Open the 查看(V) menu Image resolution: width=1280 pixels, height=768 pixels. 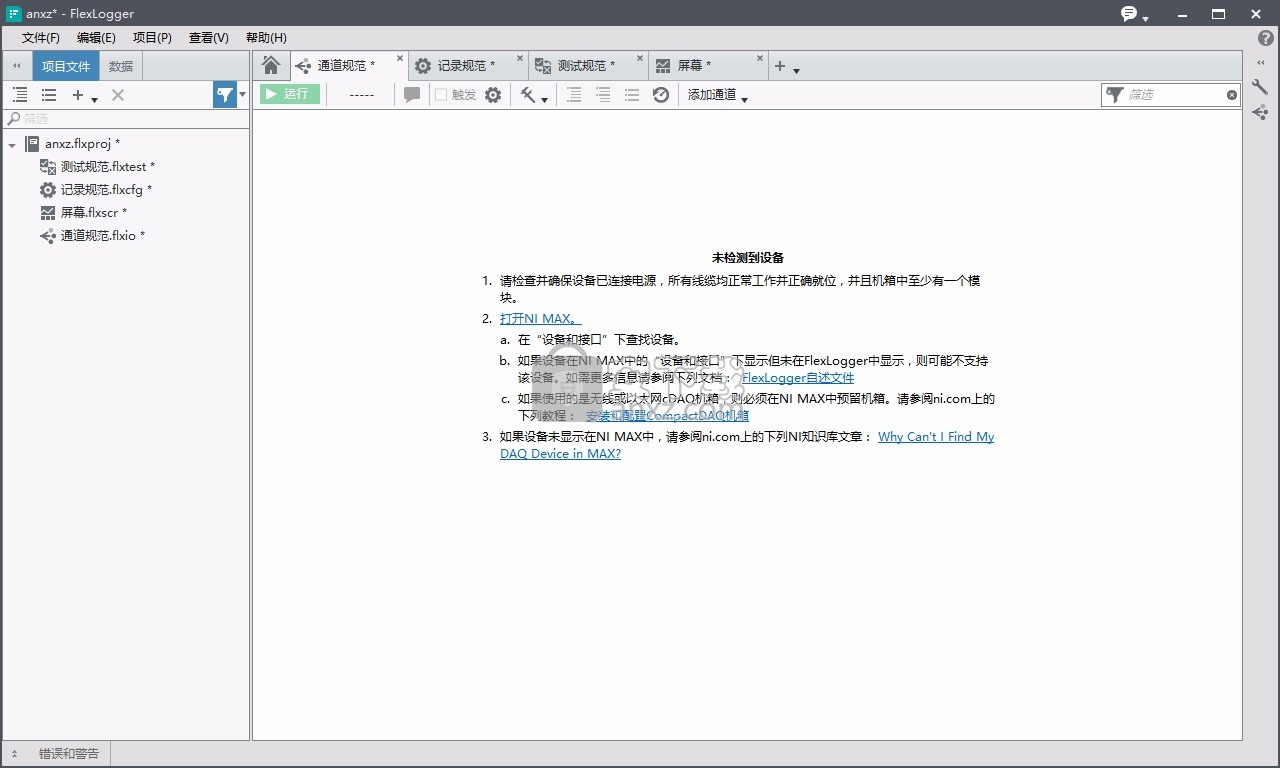[x=208, y=38]
